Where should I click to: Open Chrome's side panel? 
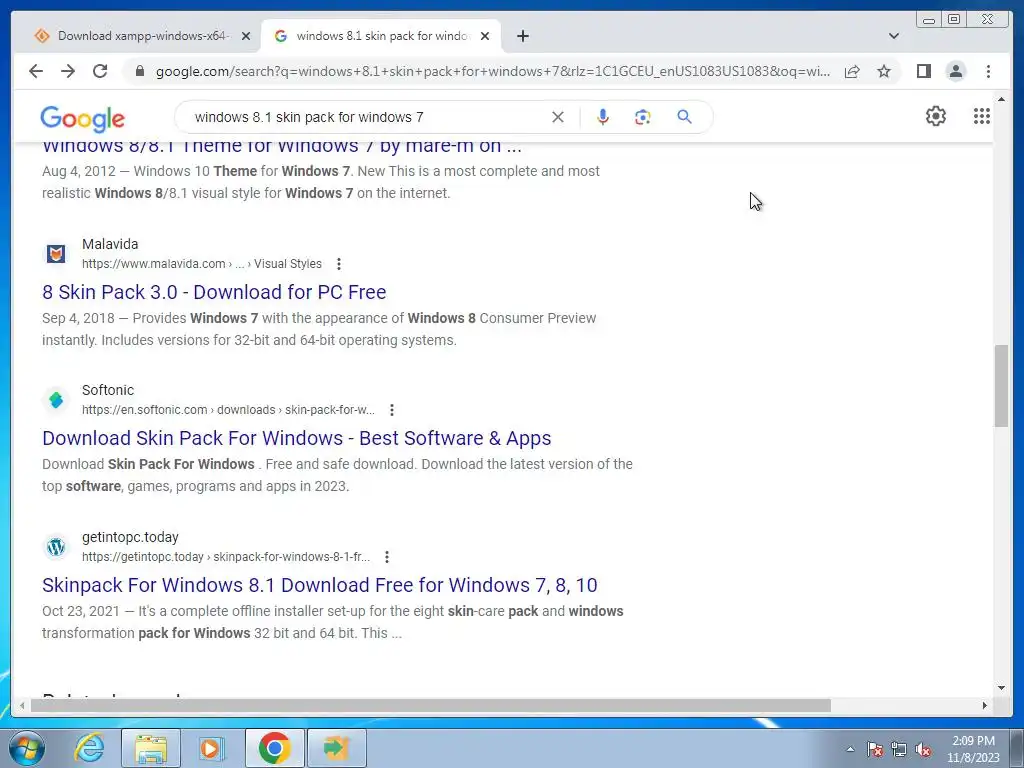pyautogui.click(x=923, y=71)
